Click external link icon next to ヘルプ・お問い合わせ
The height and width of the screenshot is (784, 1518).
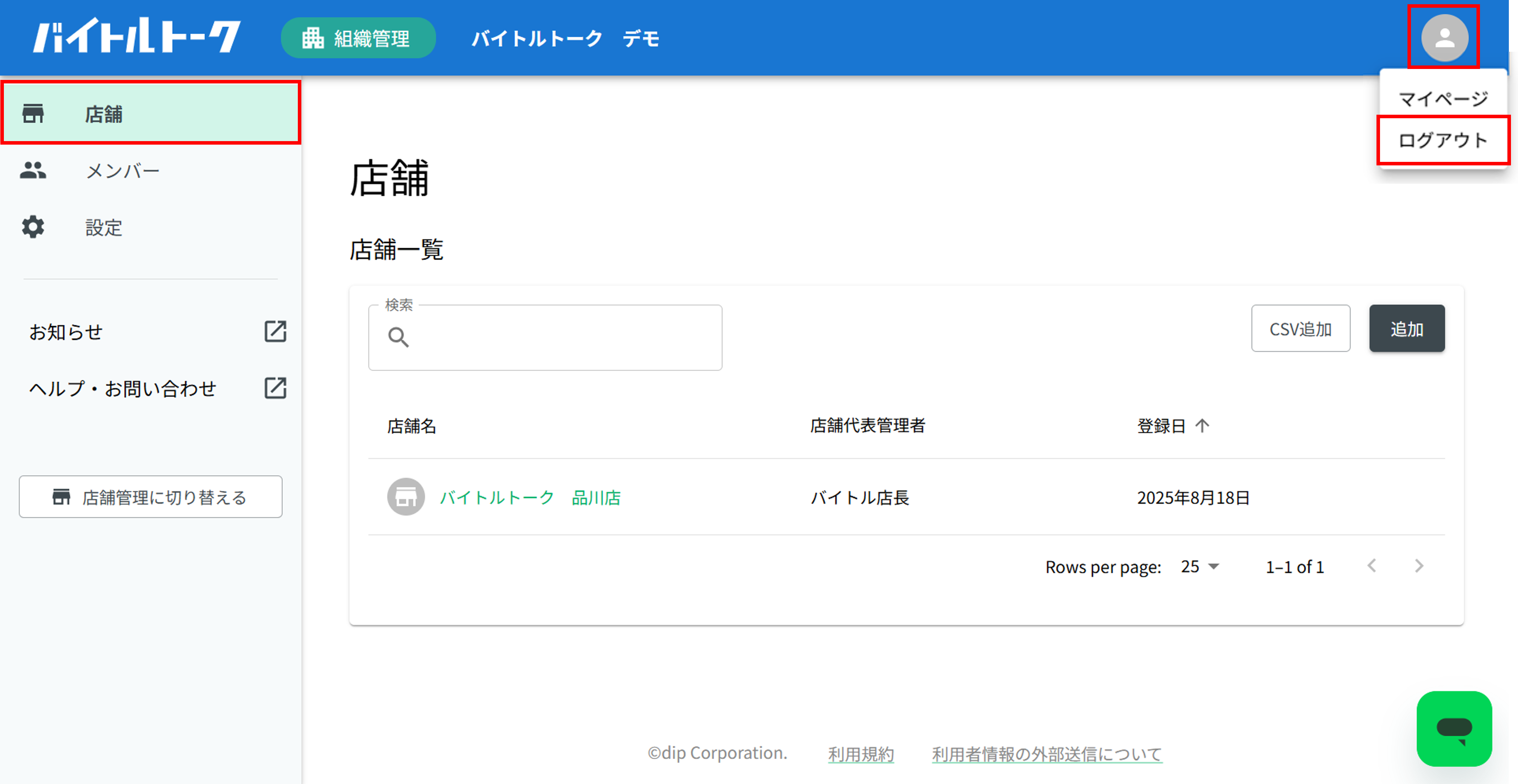point(275,388)
